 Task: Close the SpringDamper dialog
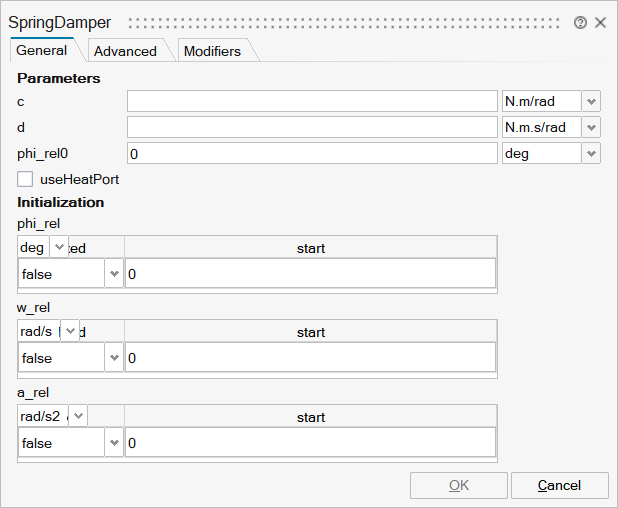point(600,23)
